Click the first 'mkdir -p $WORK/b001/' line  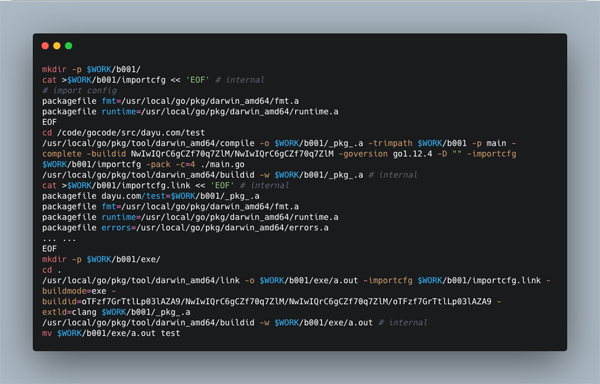[x=91, y=70]
